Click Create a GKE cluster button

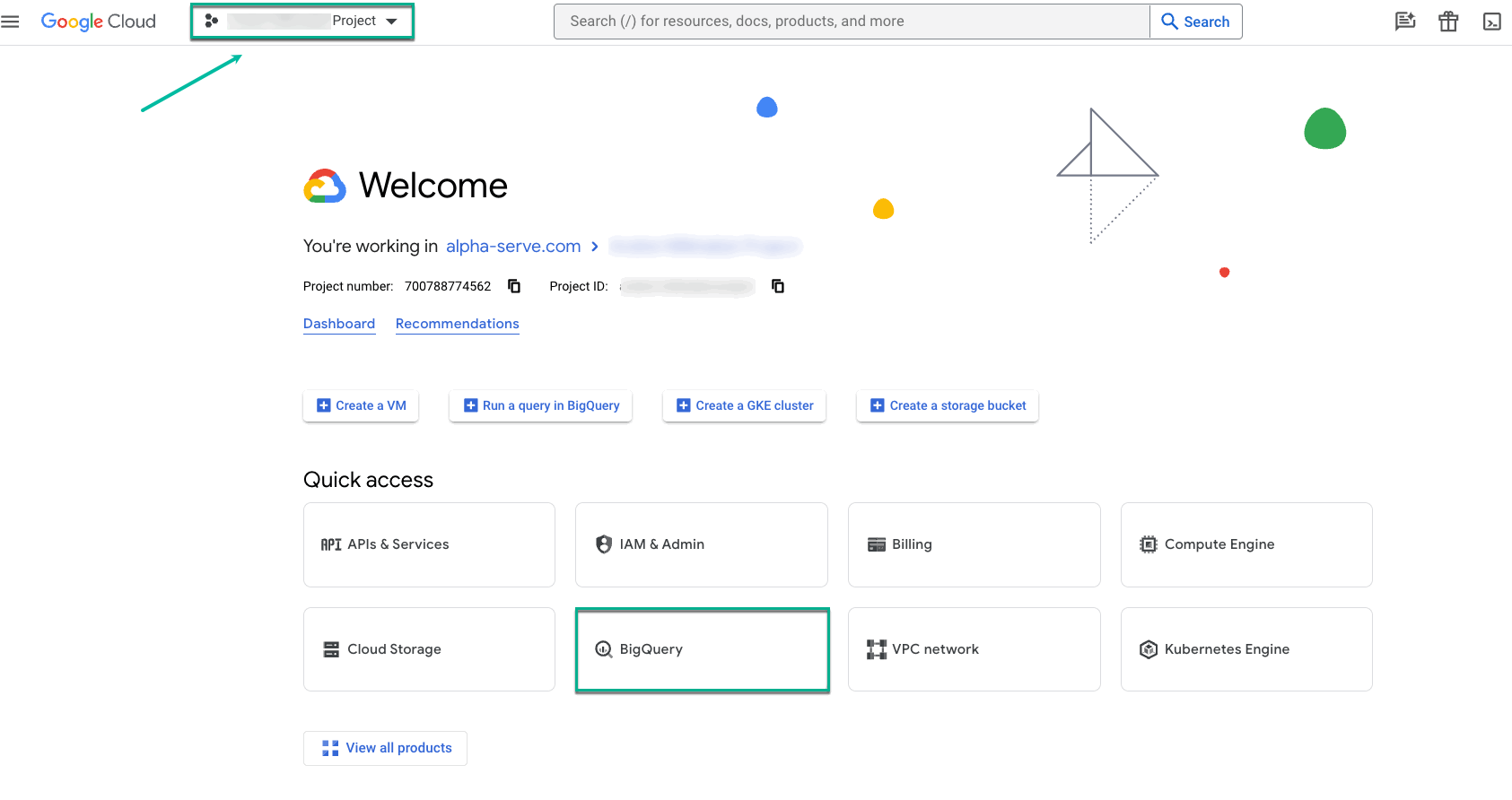pyautogui.click(x=744, y=405)
